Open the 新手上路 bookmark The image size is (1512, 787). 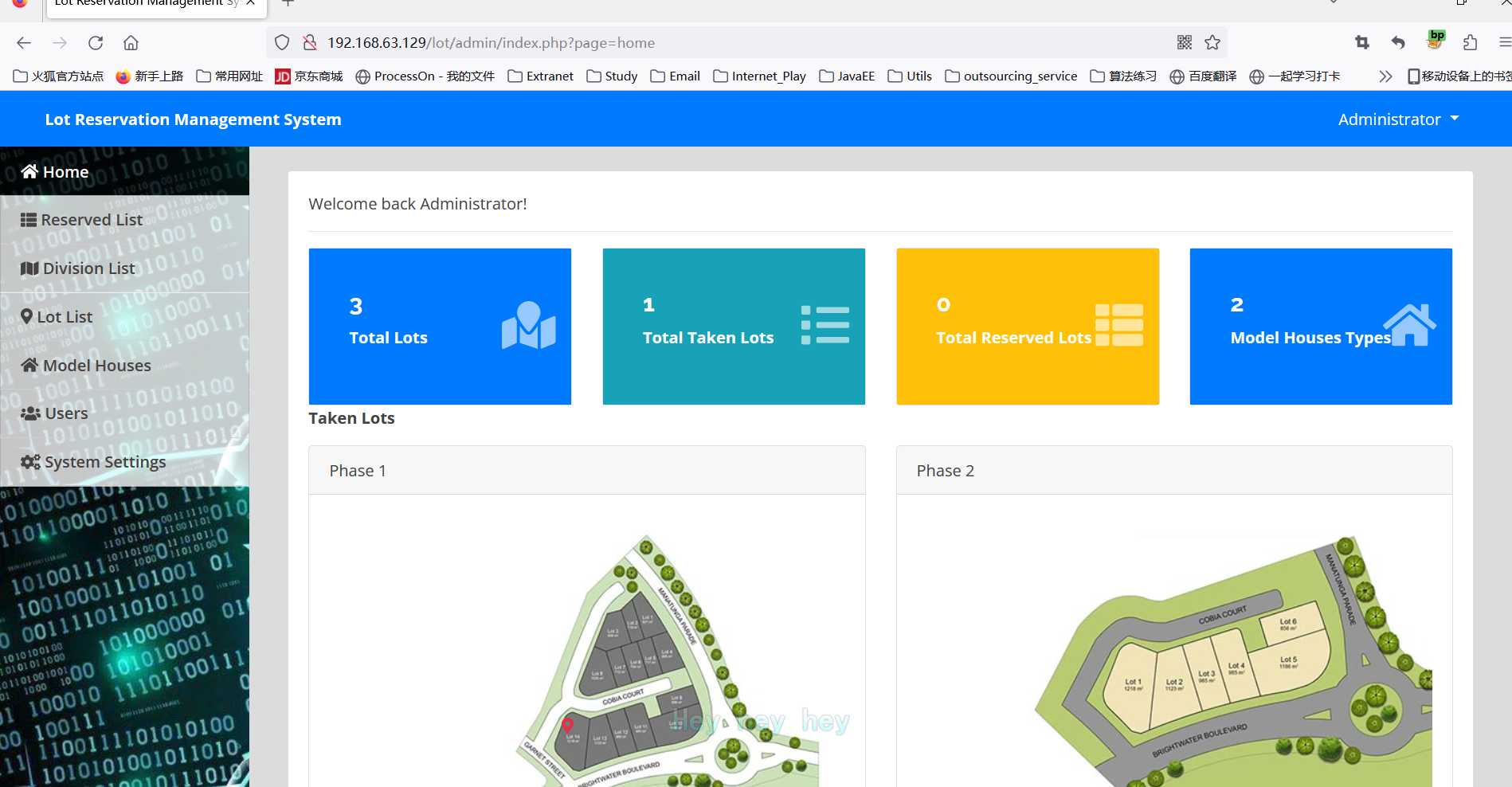150,76
